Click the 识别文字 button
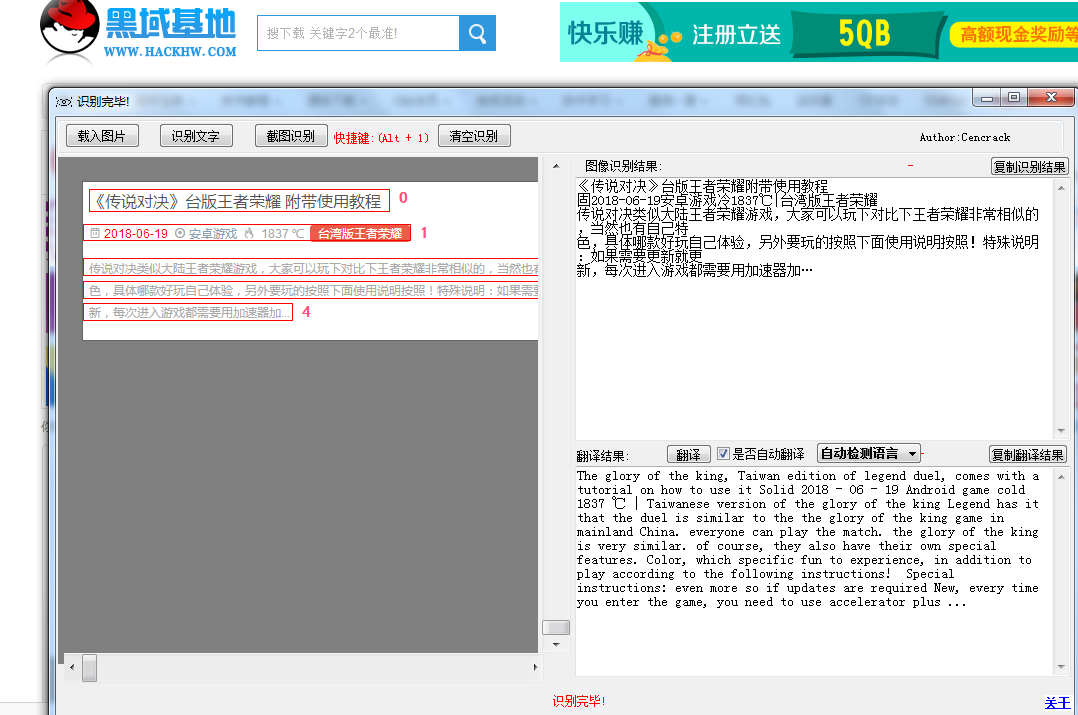Screen dimensions: 1078x715 196,136
